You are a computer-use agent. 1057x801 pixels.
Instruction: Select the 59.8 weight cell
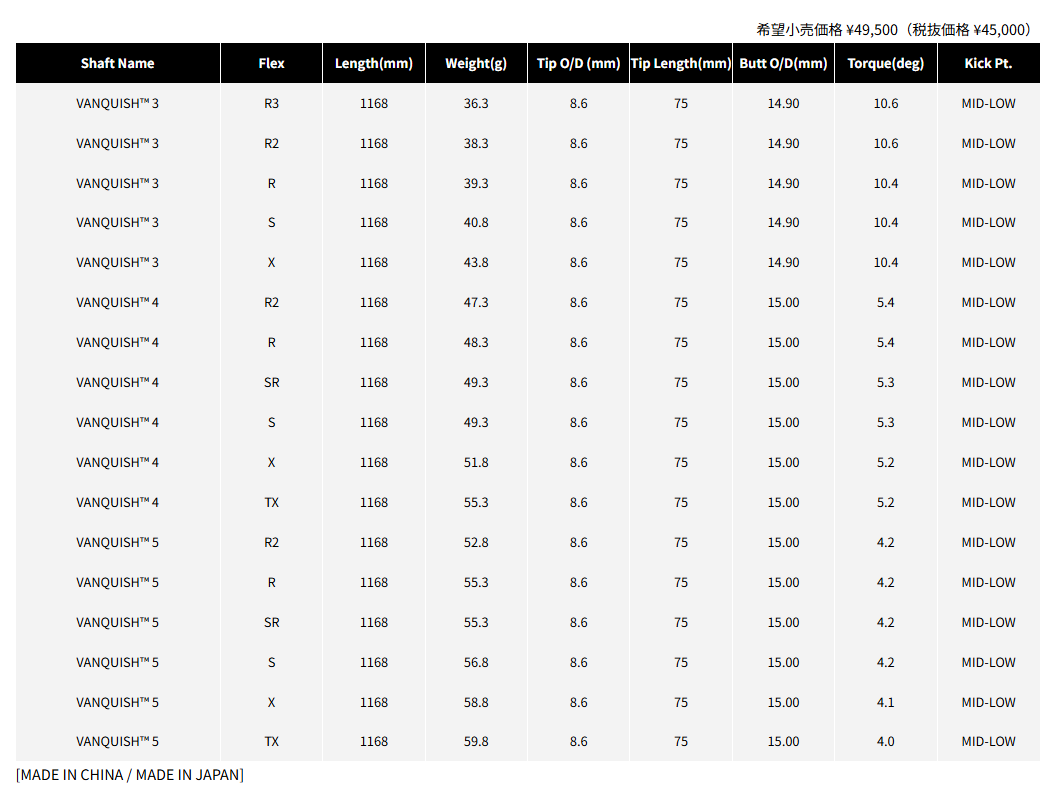point(476,742)
